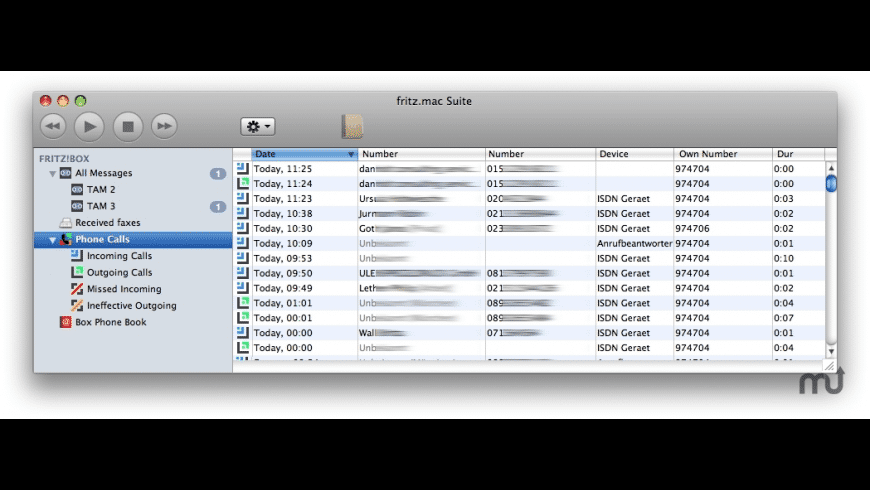Click call type icon for Today, 11:25

pyautogui.click(x=242, y=168)
